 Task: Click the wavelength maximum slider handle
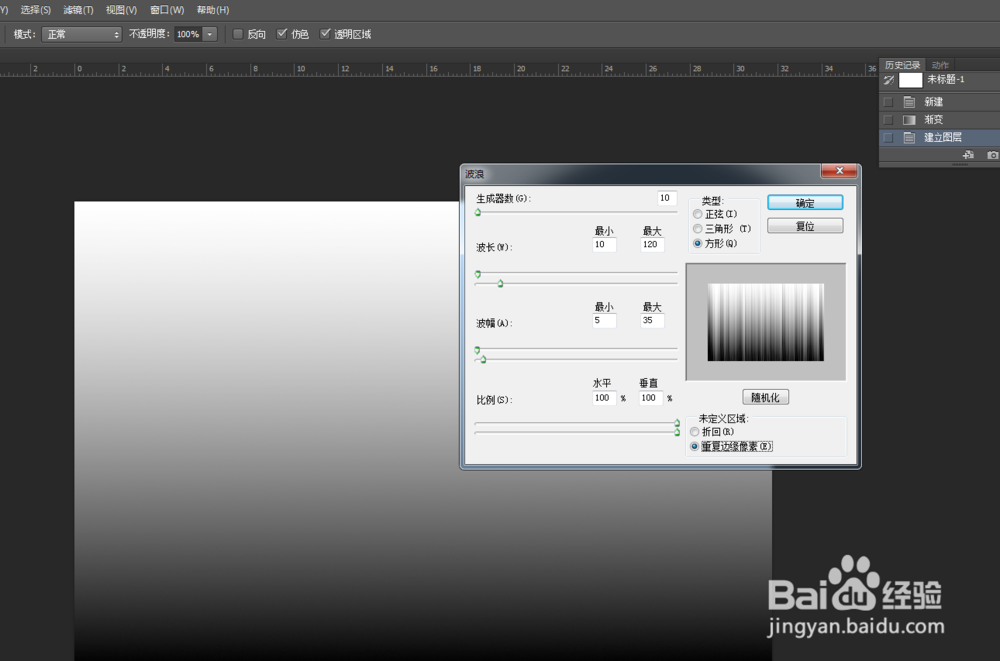(x=501, y=283)
